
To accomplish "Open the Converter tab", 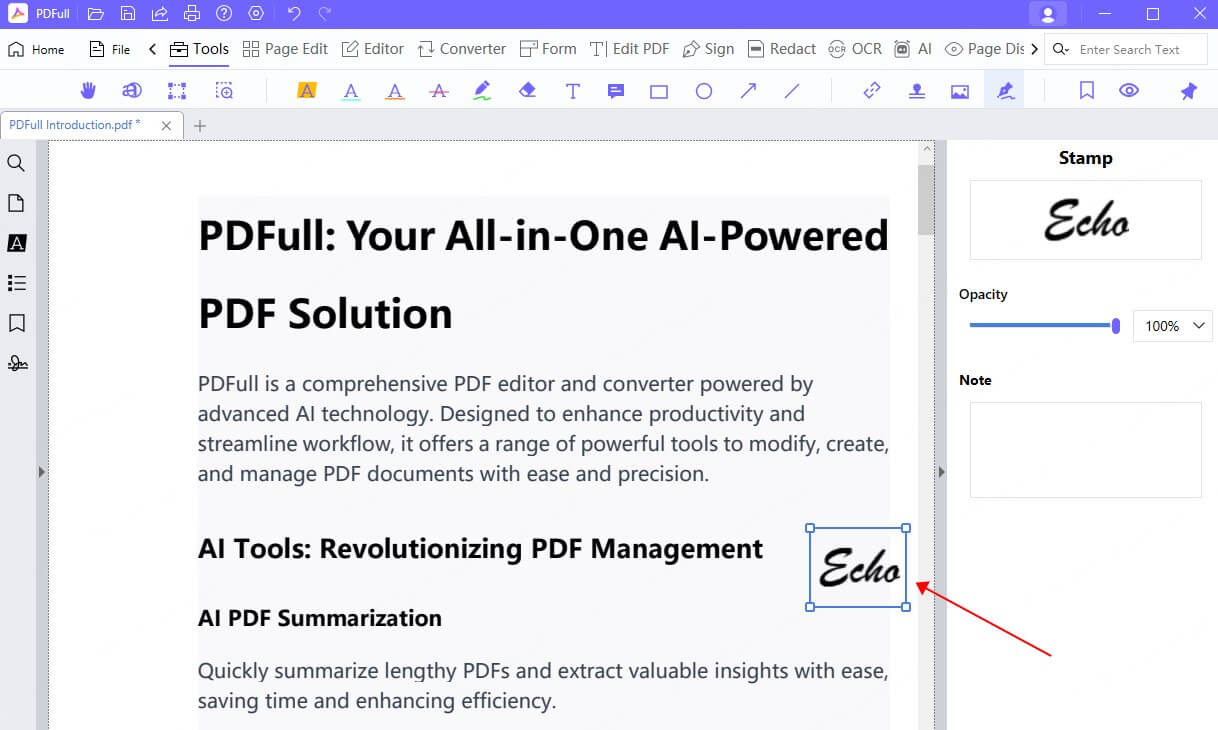I will click(462, 49).
